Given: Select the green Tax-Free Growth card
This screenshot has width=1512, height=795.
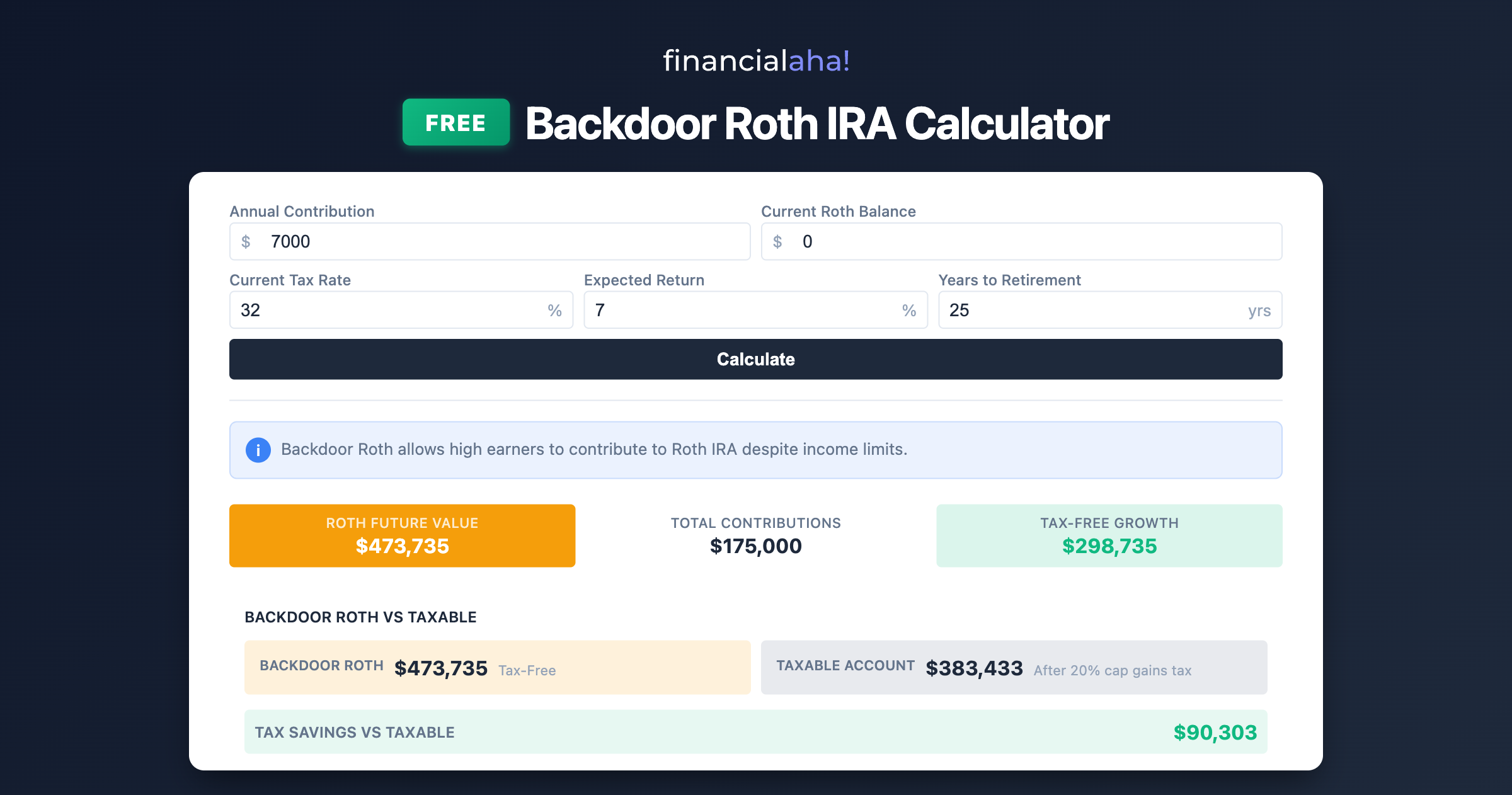Looking at the screenshot, I should (x=1109, y=535).
